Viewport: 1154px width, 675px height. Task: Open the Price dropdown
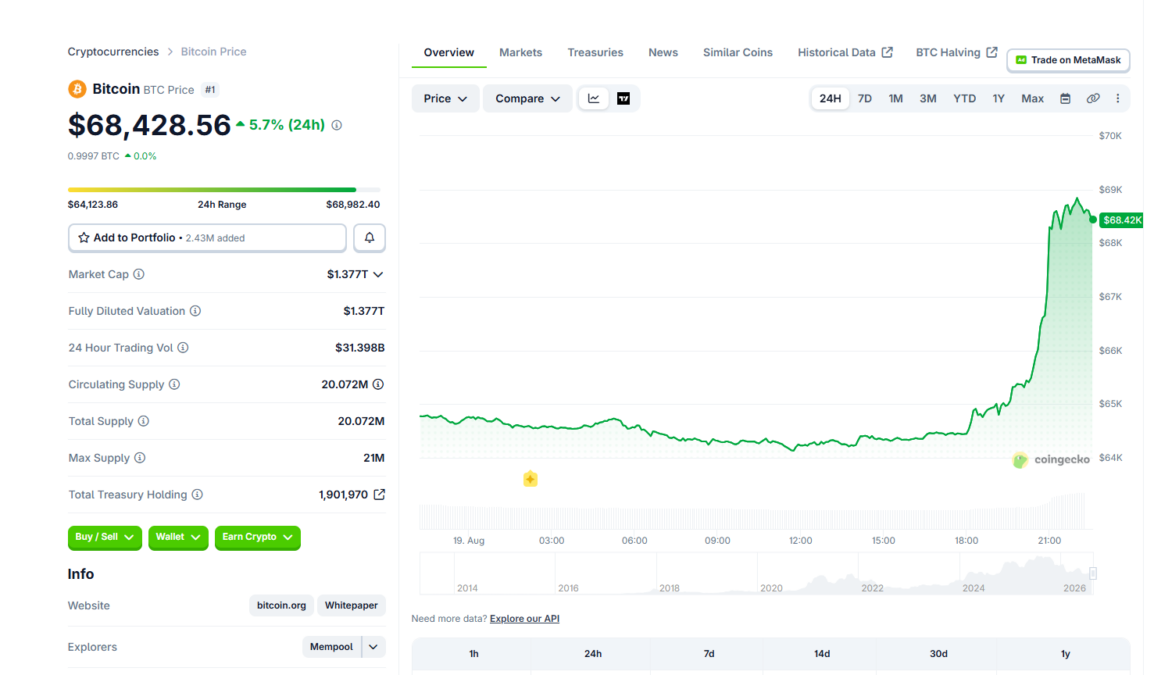(445, 99)
